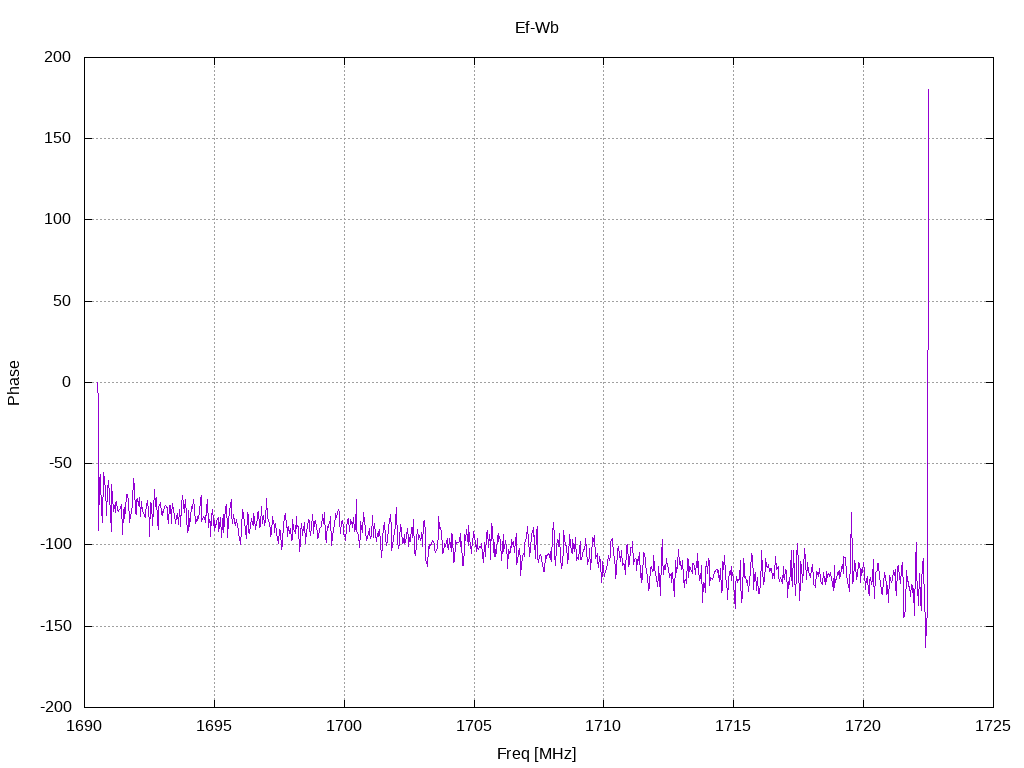
Task: Click the plot title Ef-Wb
Action: (x=537, y=27)
